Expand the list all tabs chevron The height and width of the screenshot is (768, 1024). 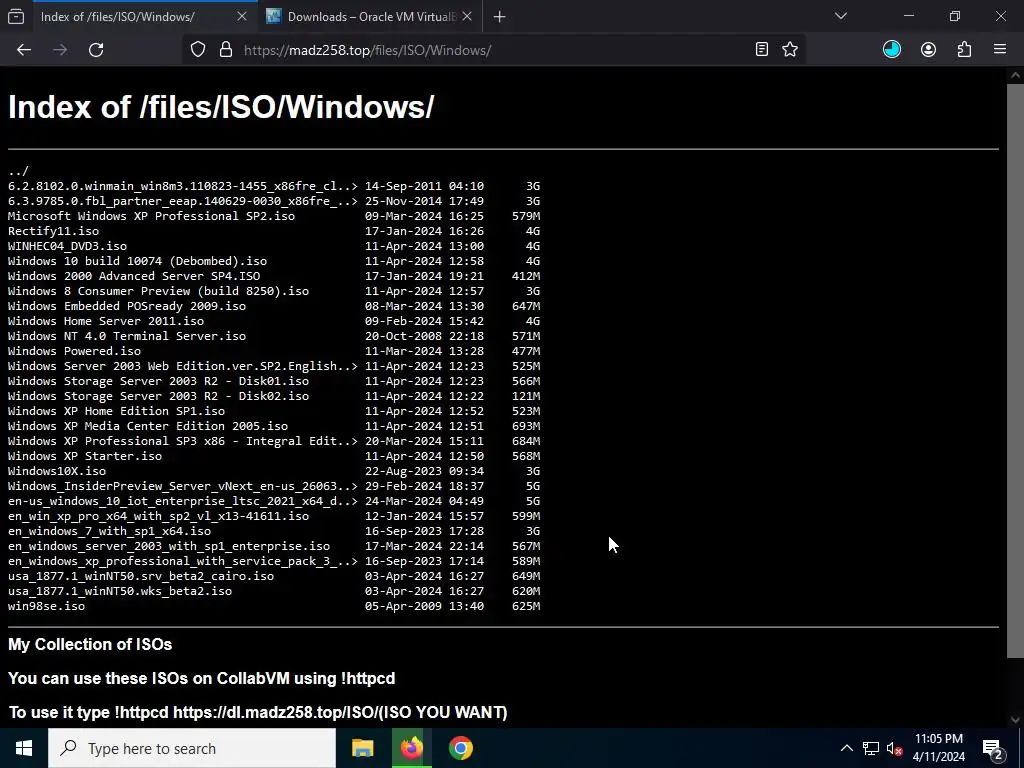(x=841, y=16)
